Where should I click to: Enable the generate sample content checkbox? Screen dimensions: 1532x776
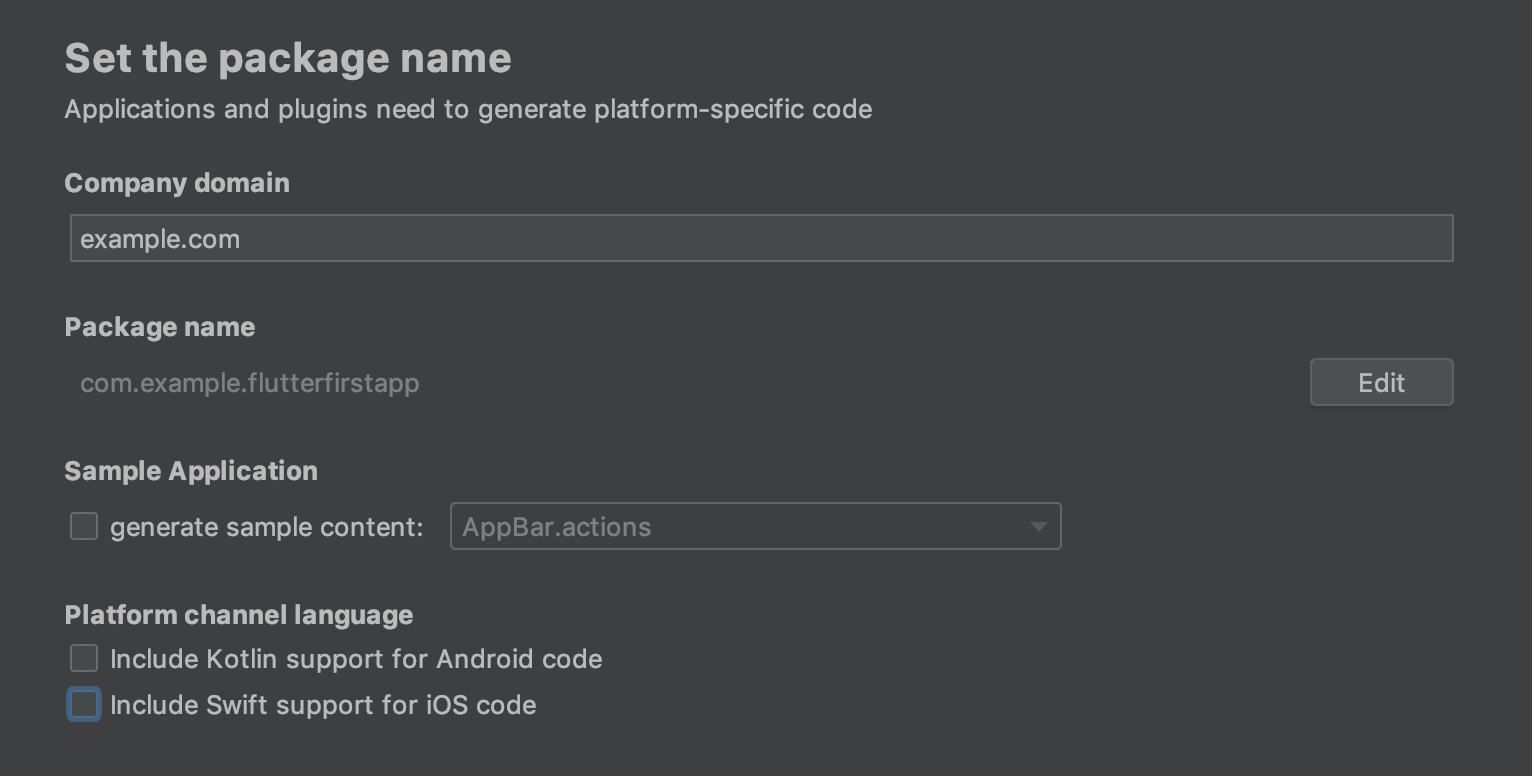(84, 526)
